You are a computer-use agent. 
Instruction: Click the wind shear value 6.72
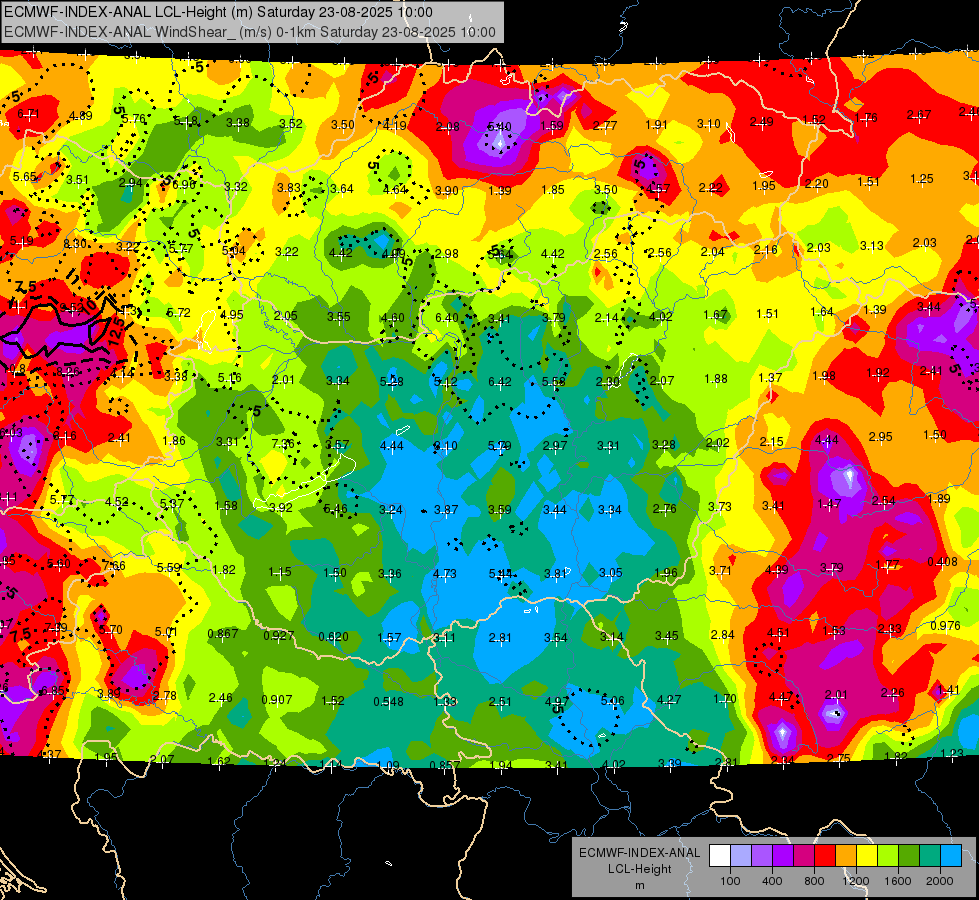pyautogui.click(x=179, y=312)
